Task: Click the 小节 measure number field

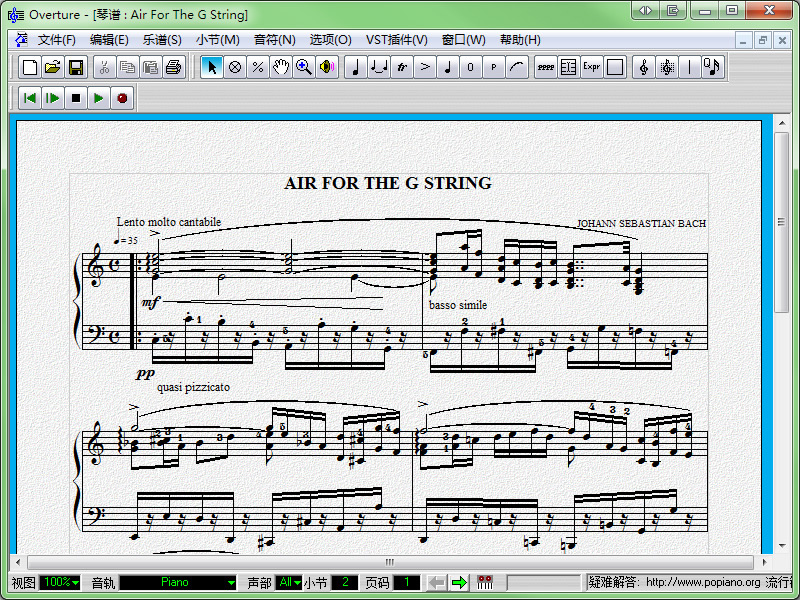Action: pos(345,582)
